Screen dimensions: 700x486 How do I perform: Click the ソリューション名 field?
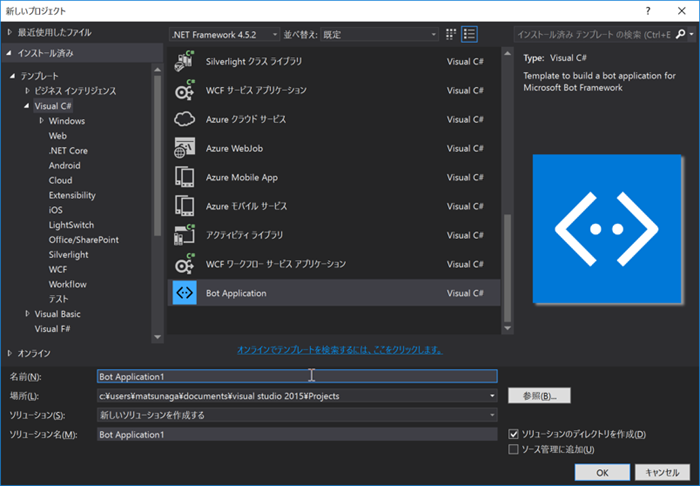pos(297,434)
